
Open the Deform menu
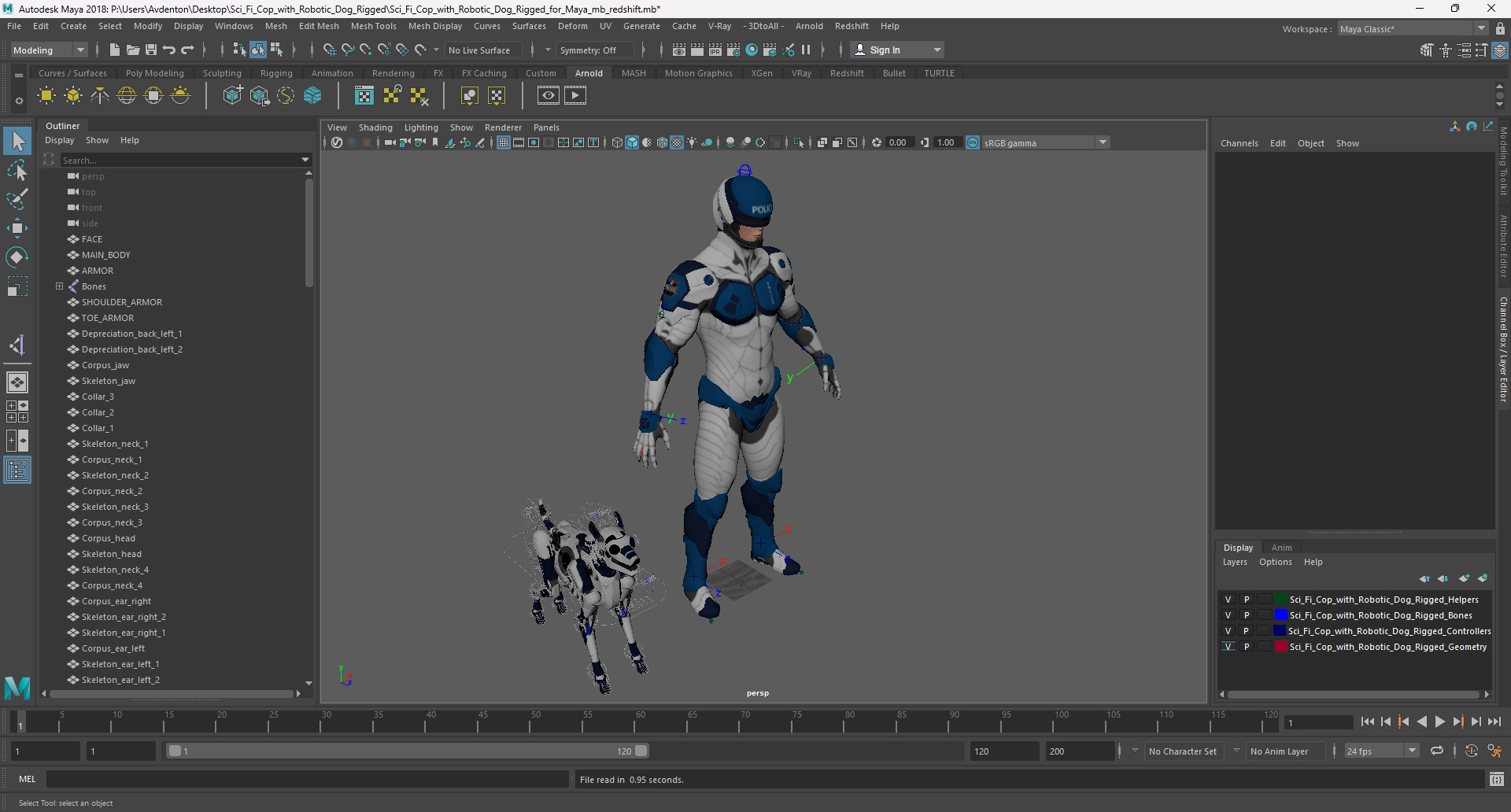[572, 26]
